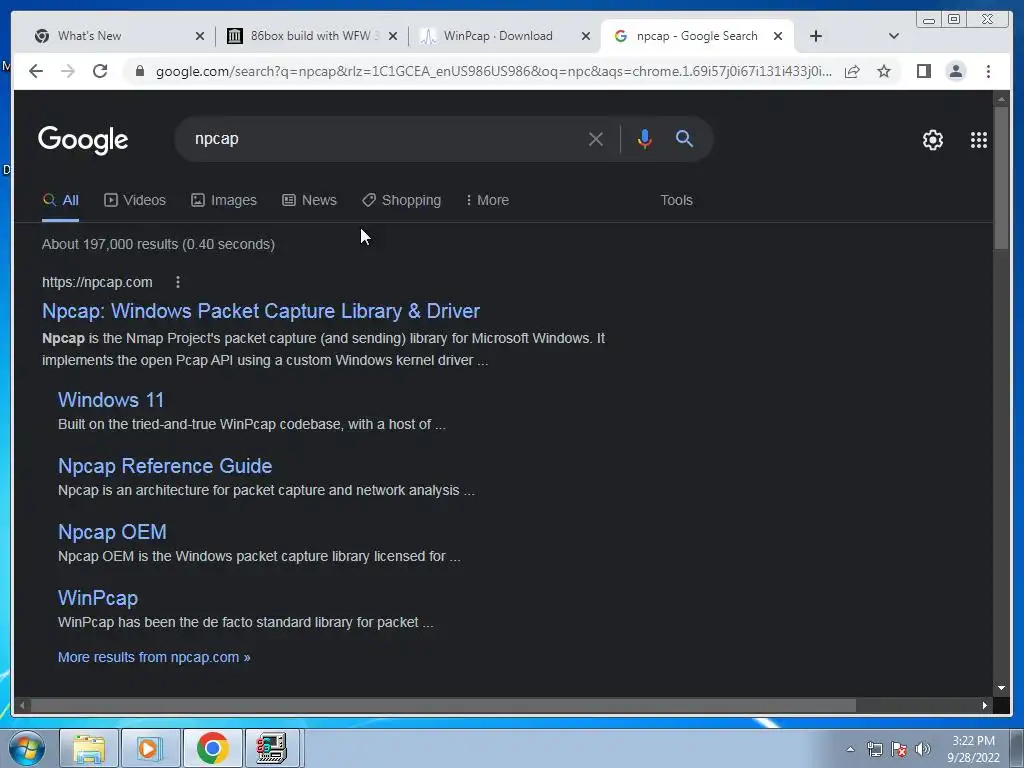Open the Npcap Reference Guide link
1024x768 pixels.
tap(165, 466)
